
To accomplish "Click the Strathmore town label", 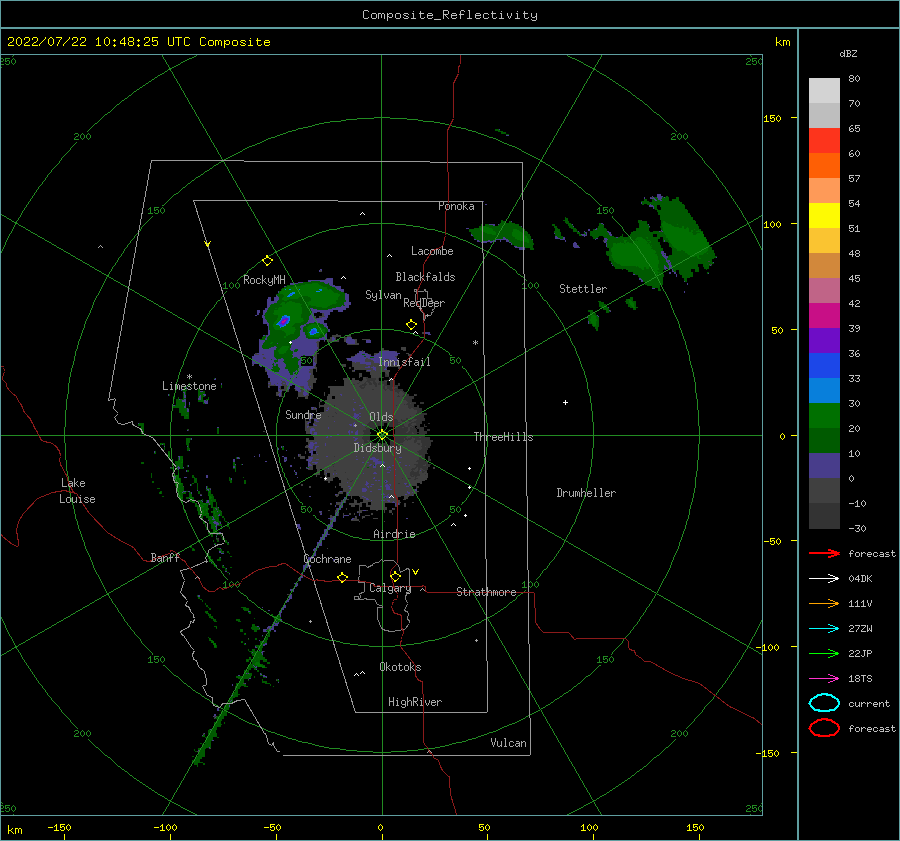I will click(486, 592).
